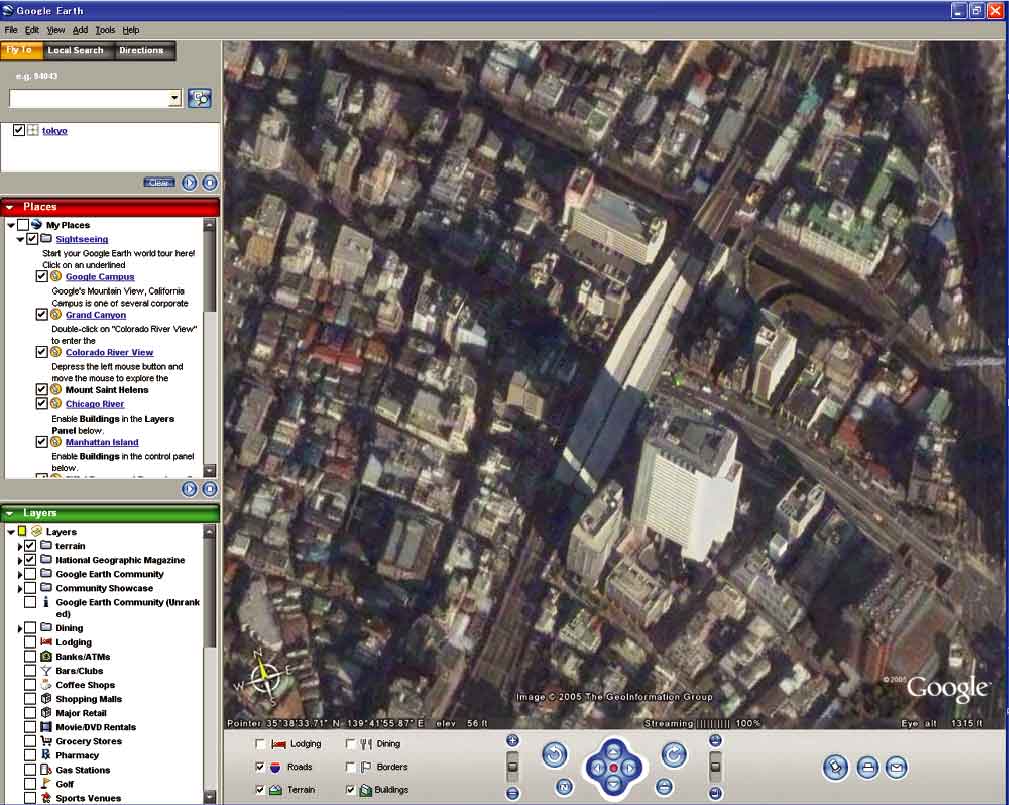1009x805 pixels.
Task: Rotate the view counter-clockwise
Action: 554,755
